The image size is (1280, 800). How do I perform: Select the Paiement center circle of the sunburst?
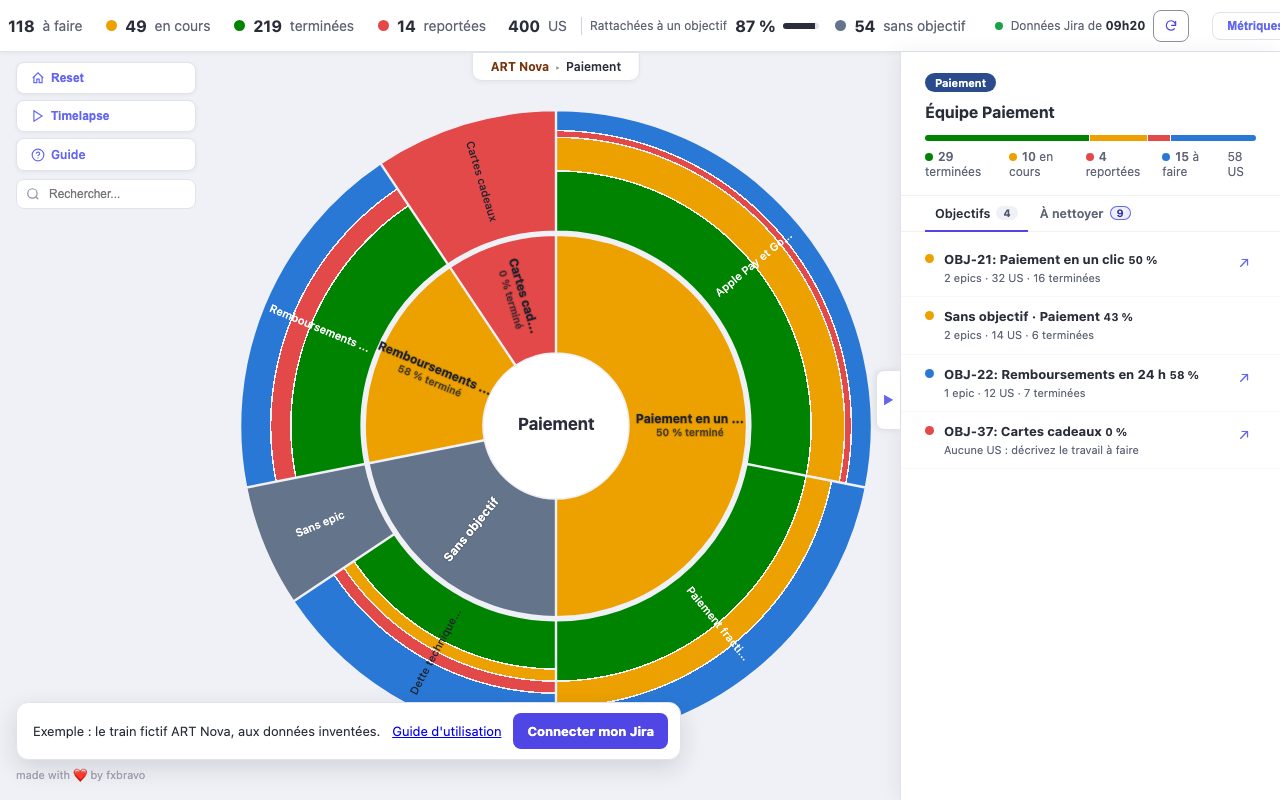[x=556, y=424]
